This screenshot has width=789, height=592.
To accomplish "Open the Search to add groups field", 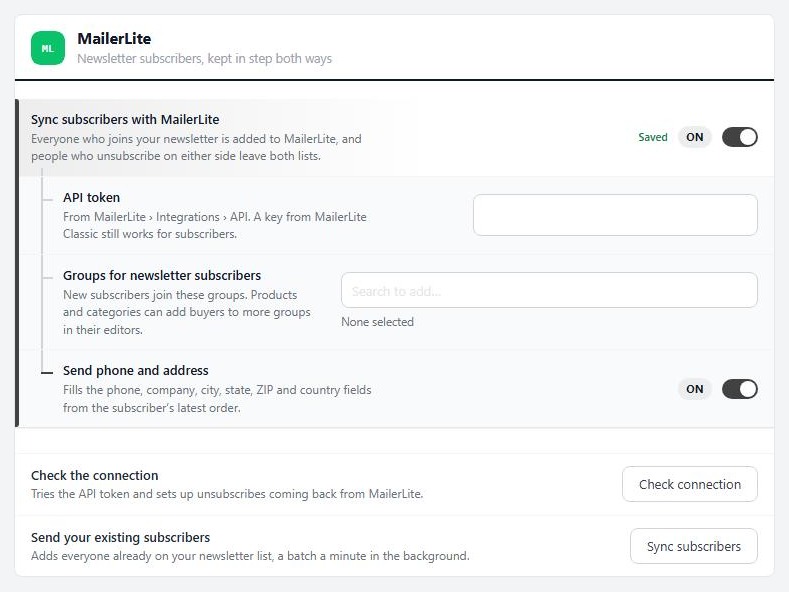I will point(549,290).
